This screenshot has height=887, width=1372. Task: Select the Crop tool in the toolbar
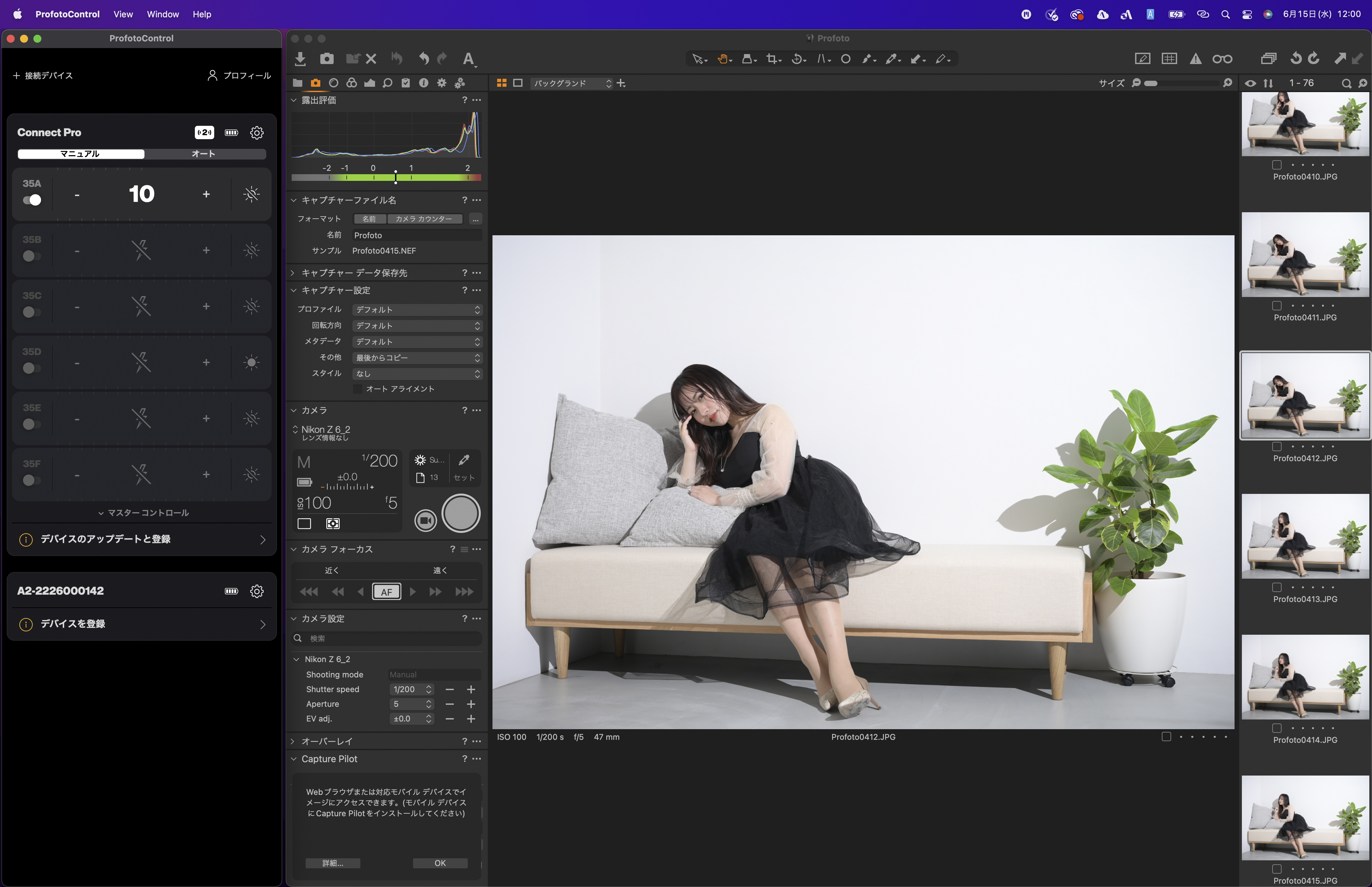(770, 58)
